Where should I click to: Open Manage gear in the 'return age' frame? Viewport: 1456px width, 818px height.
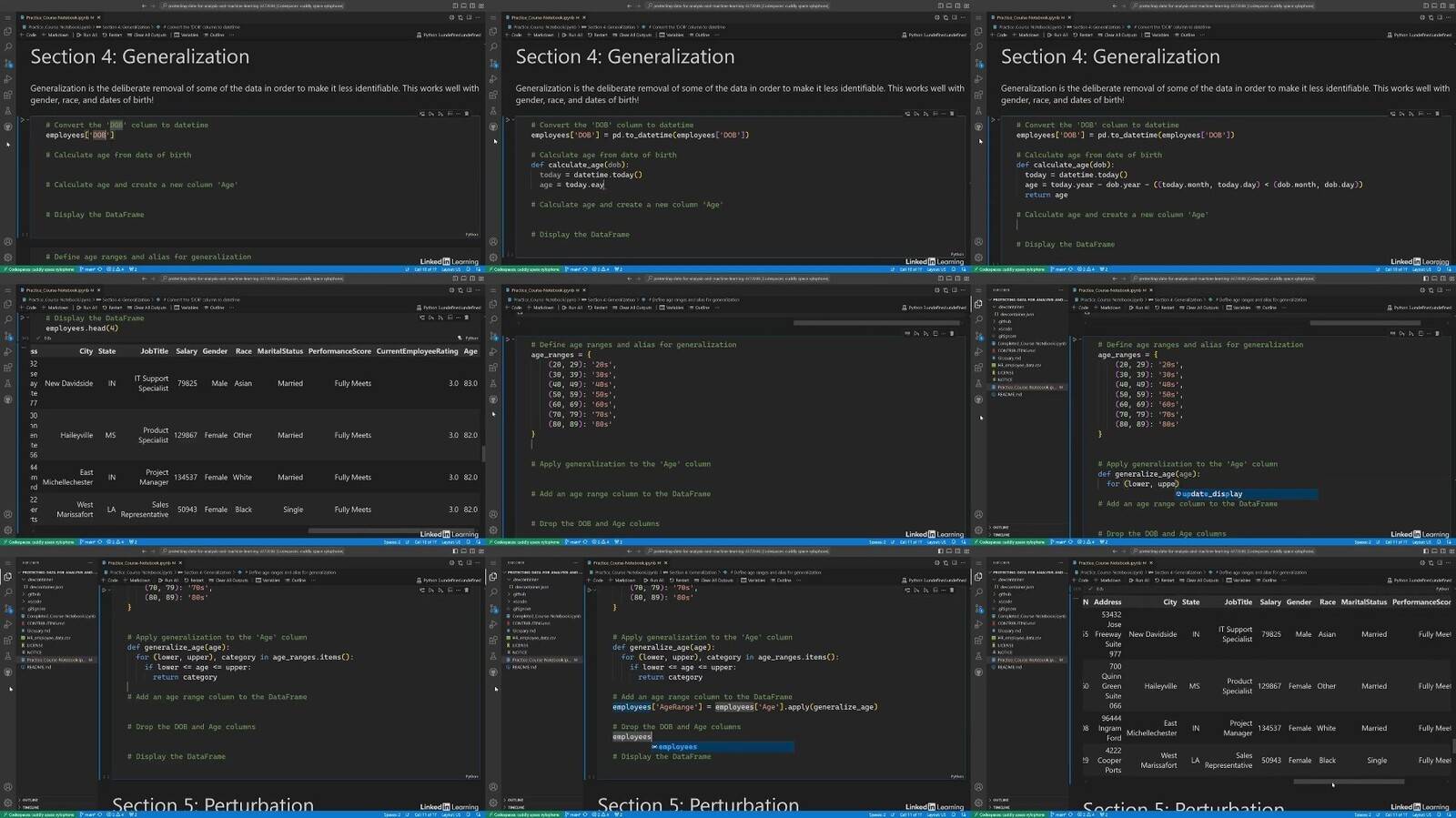click(x=978, y=258)
